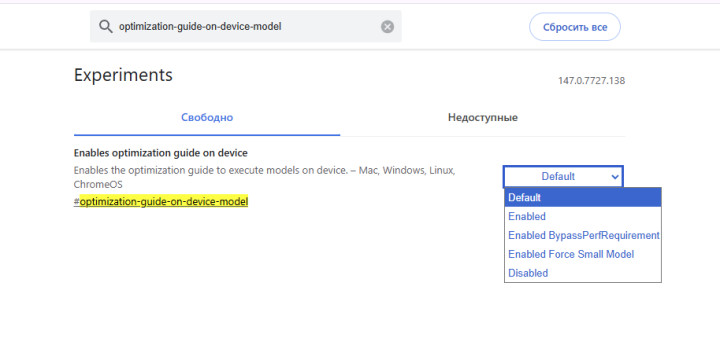Switch to the 'Недоступные' tab
720x360 pixels.
[x=483, y=118]
